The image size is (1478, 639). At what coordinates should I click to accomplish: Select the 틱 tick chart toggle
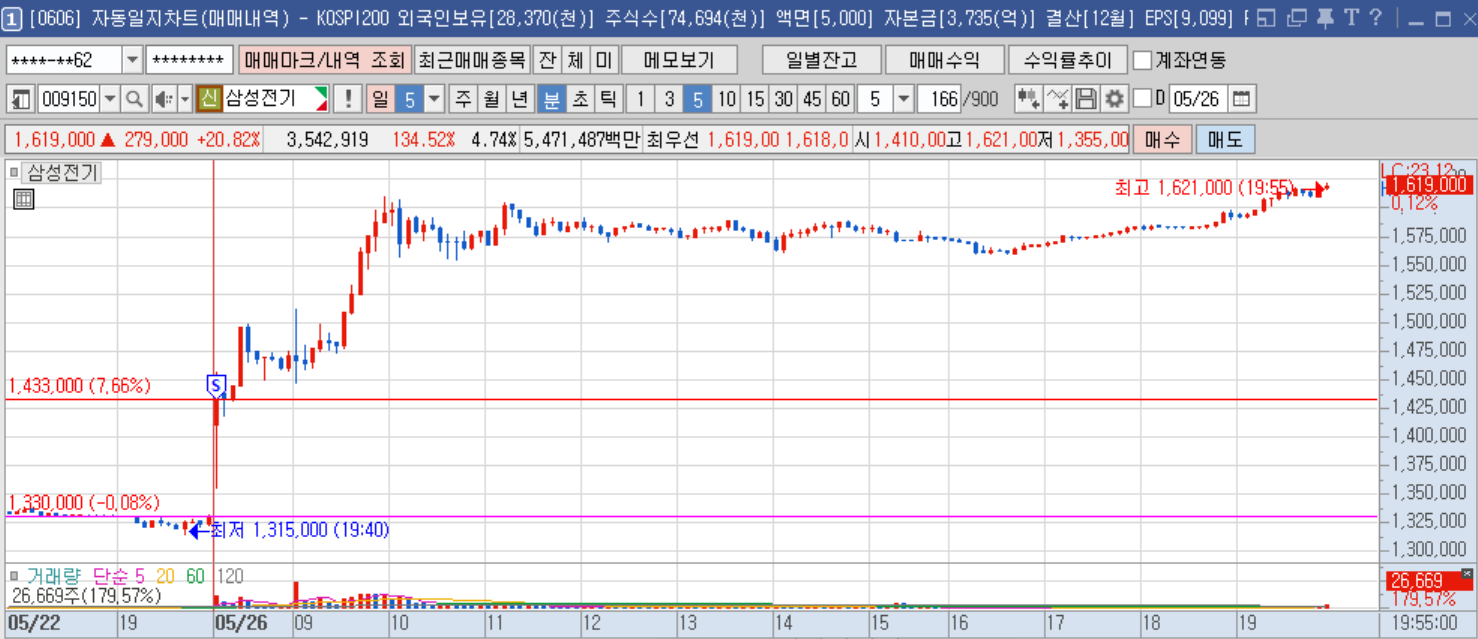(x=608, y=99)
